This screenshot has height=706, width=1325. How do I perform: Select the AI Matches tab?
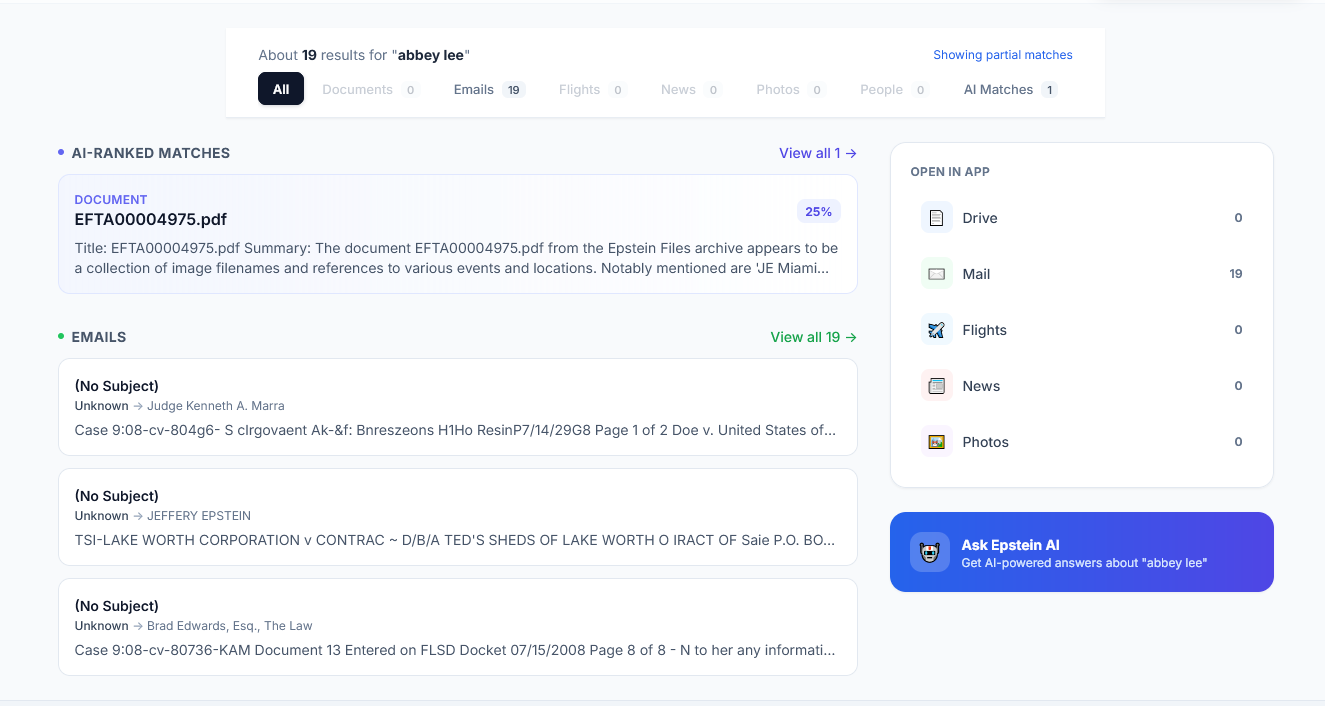click(x=1009, y=89)
